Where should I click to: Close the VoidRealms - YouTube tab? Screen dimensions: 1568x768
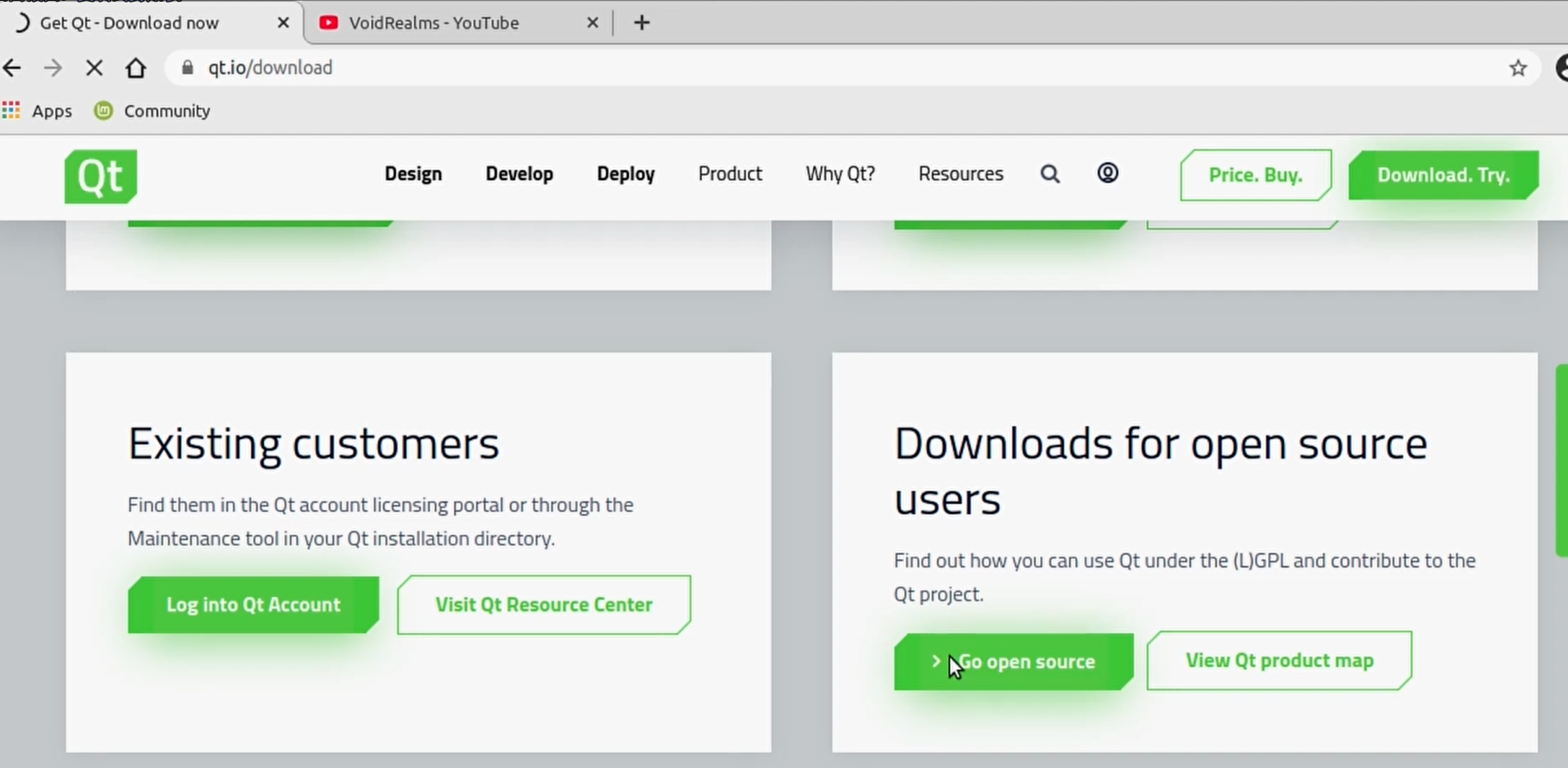tap(592, 22)
